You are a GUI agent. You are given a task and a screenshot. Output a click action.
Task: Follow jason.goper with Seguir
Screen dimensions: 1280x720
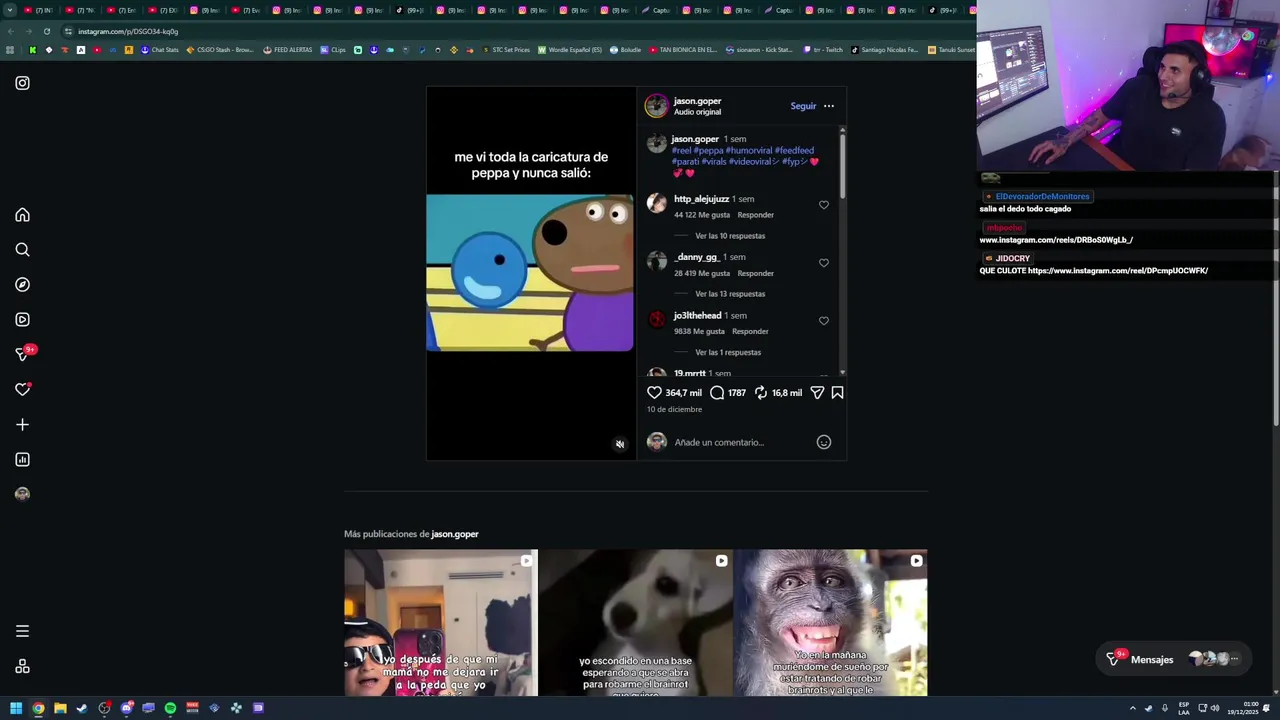click(803, 106)
